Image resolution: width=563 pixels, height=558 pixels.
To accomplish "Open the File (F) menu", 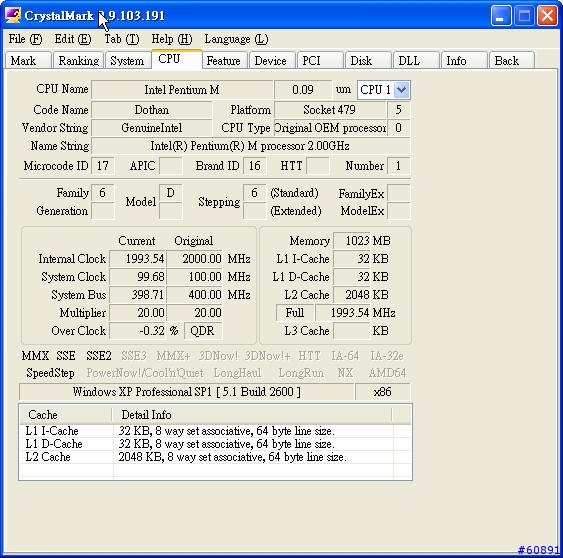I will click(25, 39).
